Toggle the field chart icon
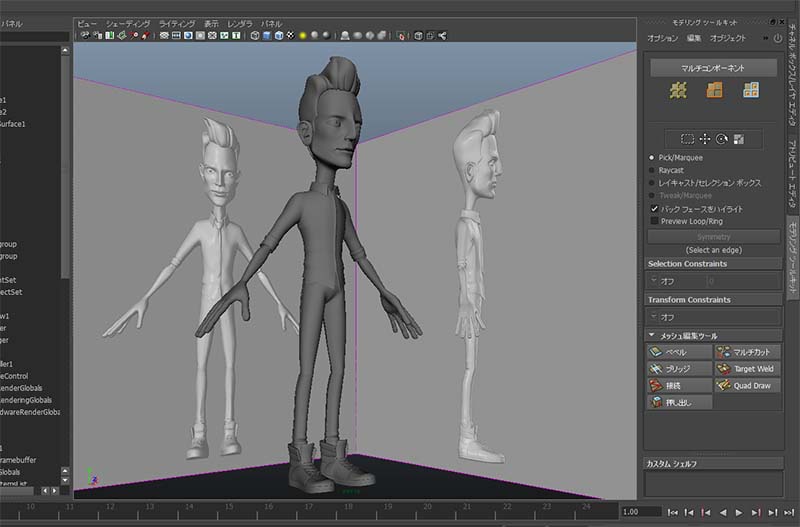Image resolution: width=800 pixels, height=527 pixels. pos(212,36)
